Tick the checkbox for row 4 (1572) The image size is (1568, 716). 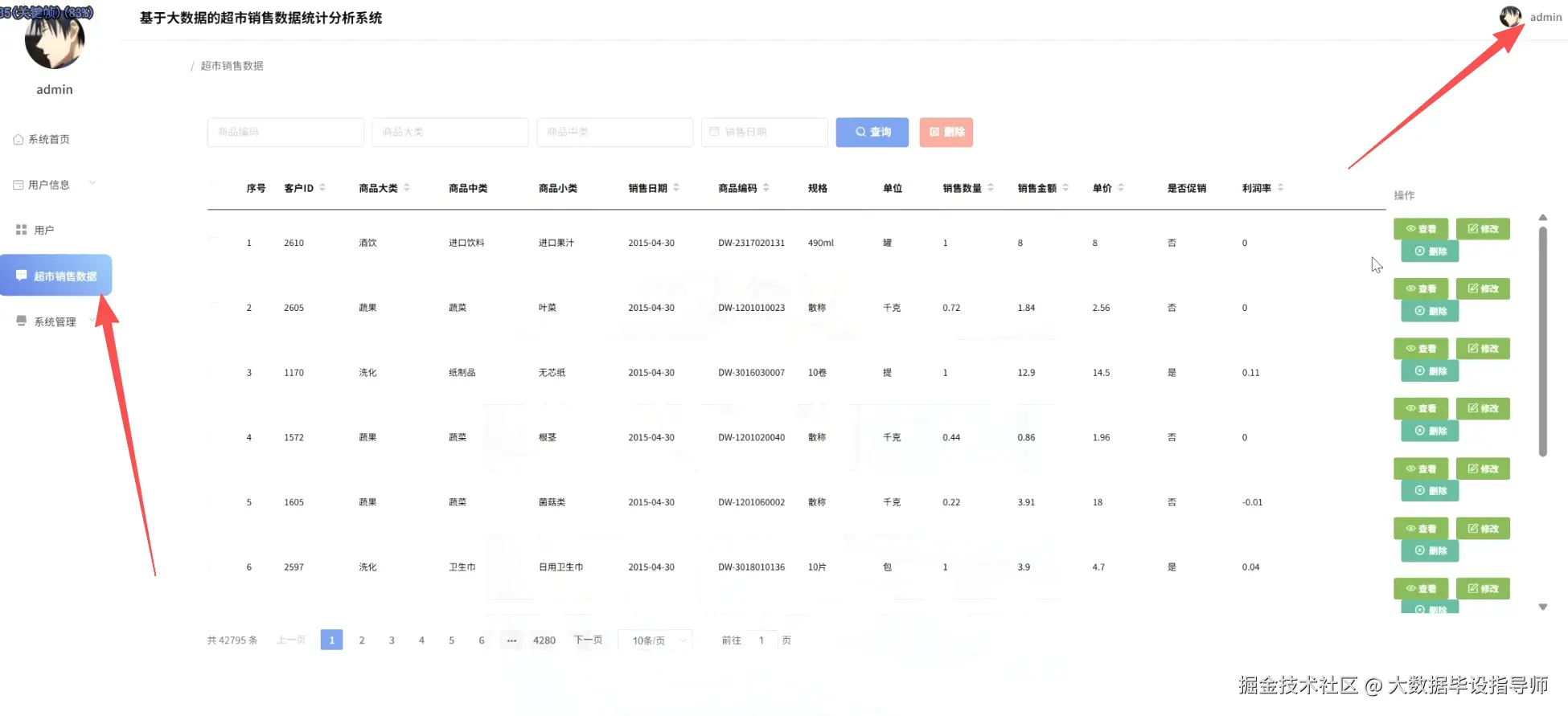[x=214, y=436]
